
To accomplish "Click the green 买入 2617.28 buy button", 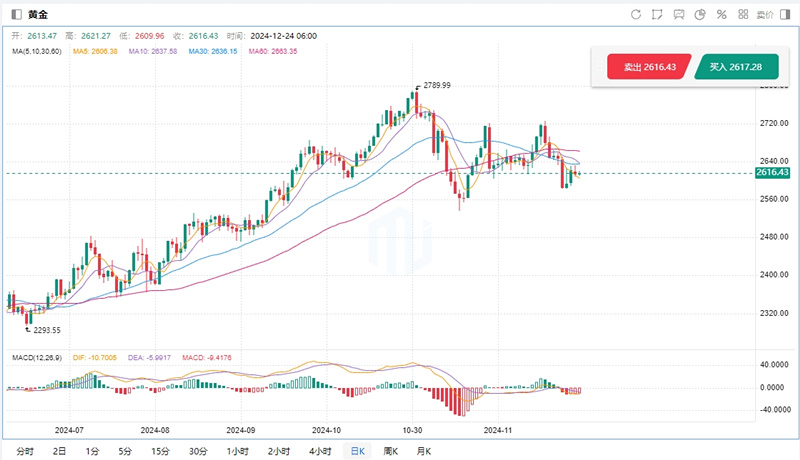I will point(736,67).
